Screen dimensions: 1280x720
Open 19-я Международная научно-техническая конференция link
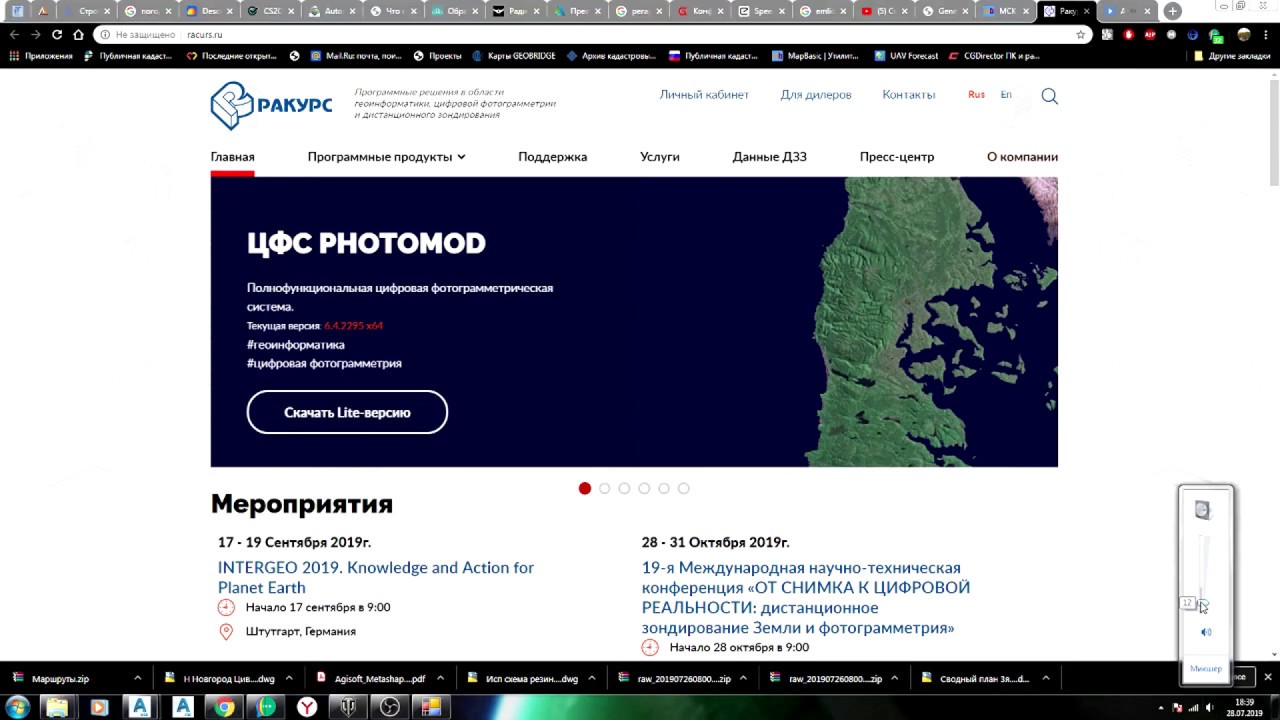(806, 598)
